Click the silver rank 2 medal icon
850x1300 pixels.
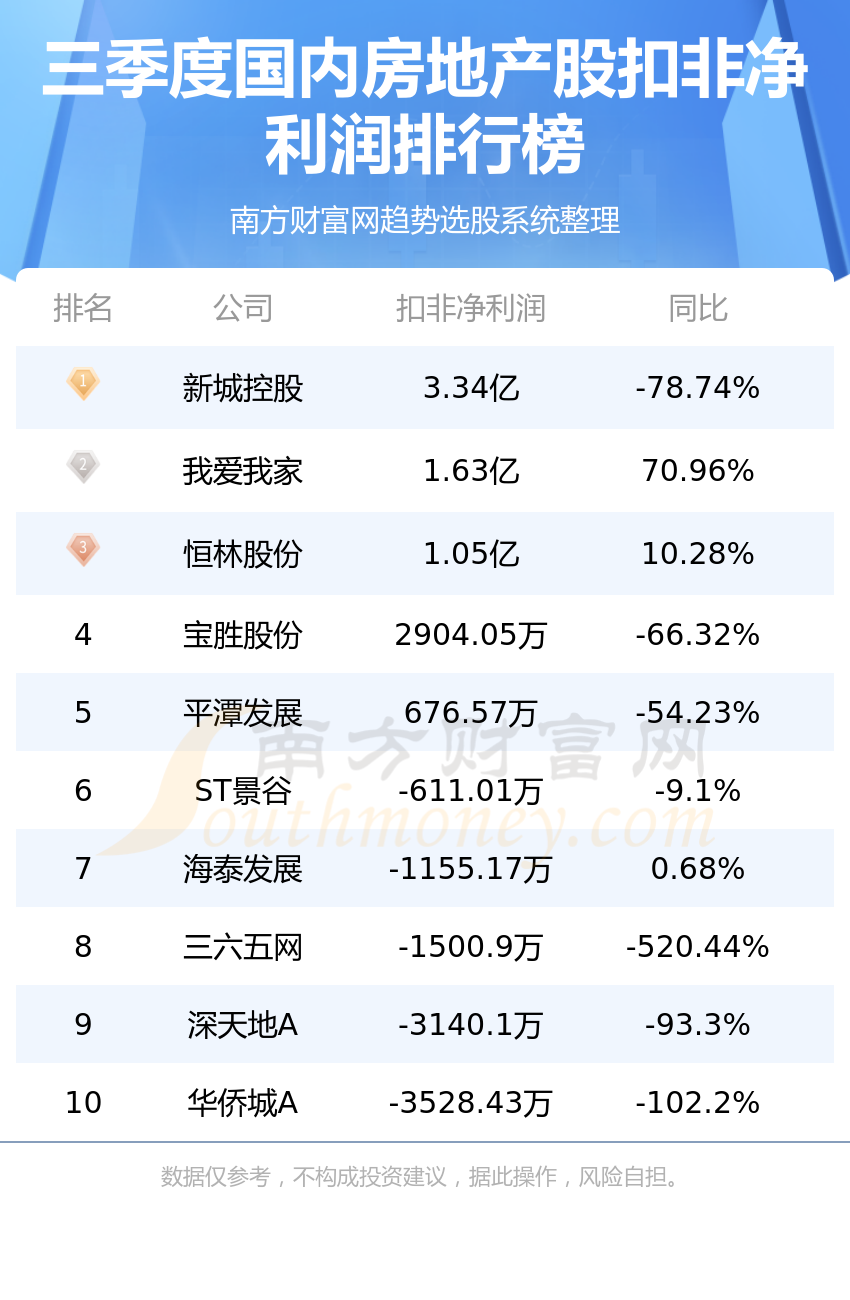[83, 467]
